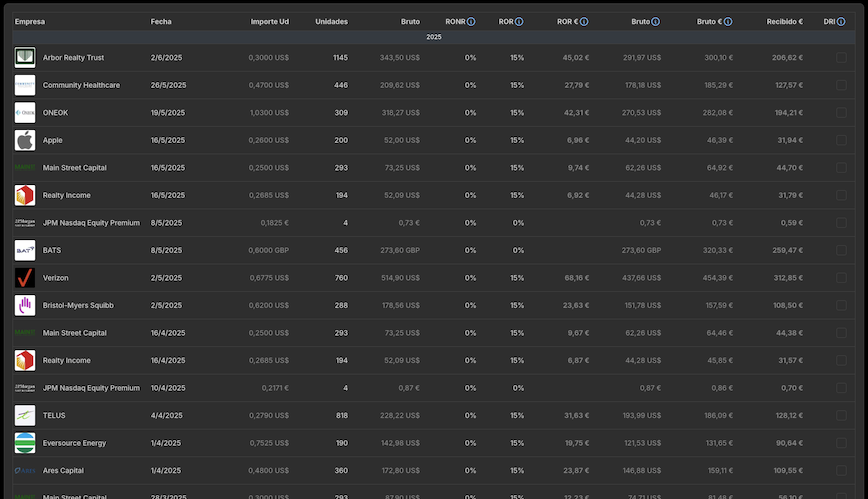Viewport: 868px width, 499px height.
Task: Check DRI box for Main Street Capital 16/5/2025
Action: point(841,167)
